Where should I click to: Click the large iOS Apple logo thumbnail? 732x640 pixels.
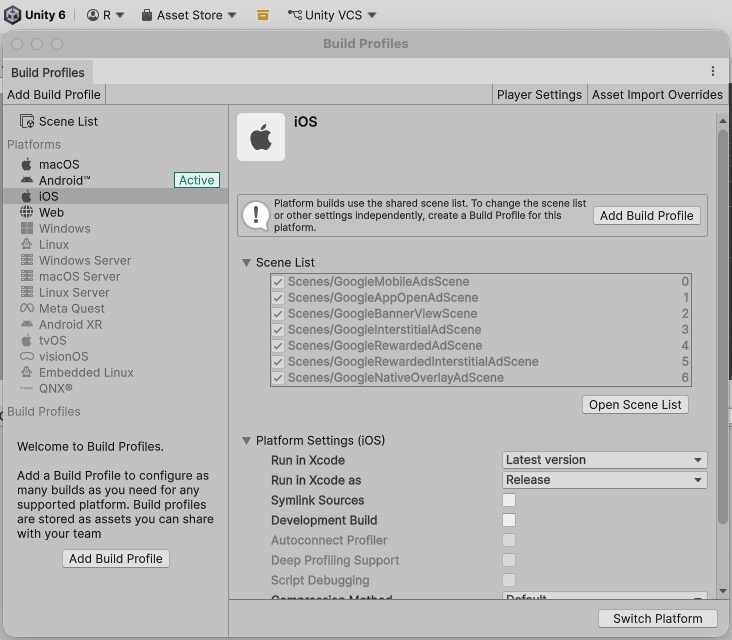pyautogui.click(x=261, y=137)
